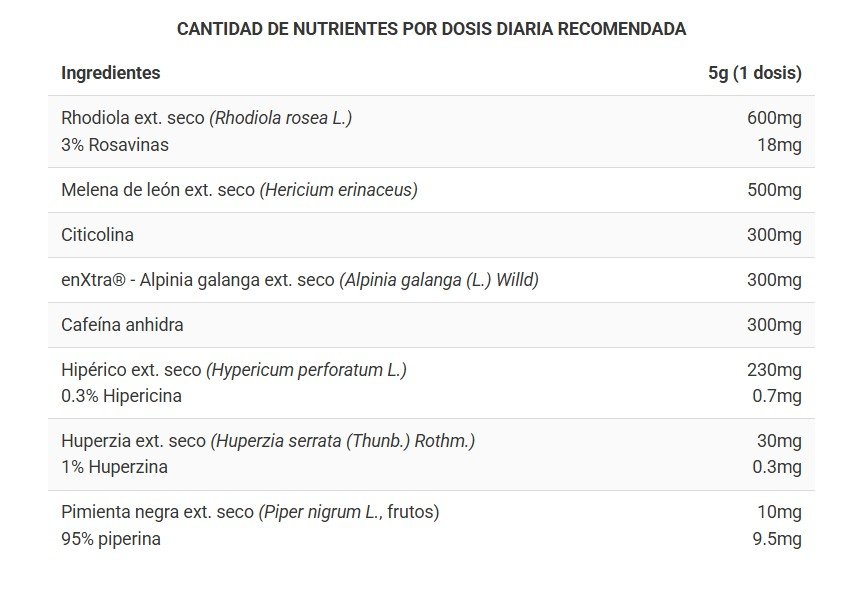Click the table title about nutrientes por dosis
The width and height of the screenshot is (860, 589).
(431, 29)
